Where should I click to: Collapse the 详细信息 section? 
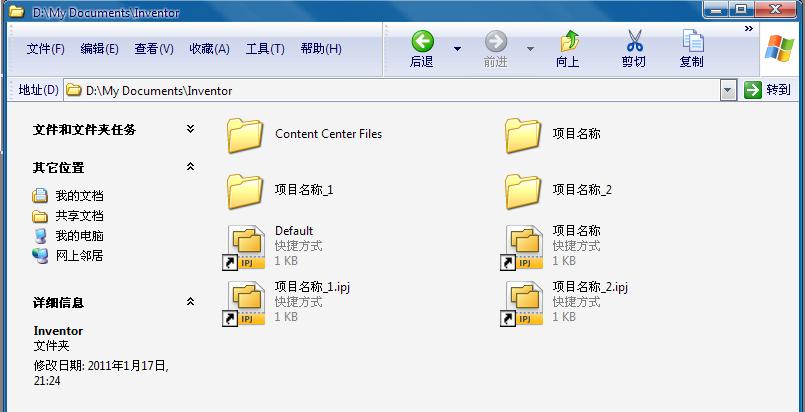(191, 302)
